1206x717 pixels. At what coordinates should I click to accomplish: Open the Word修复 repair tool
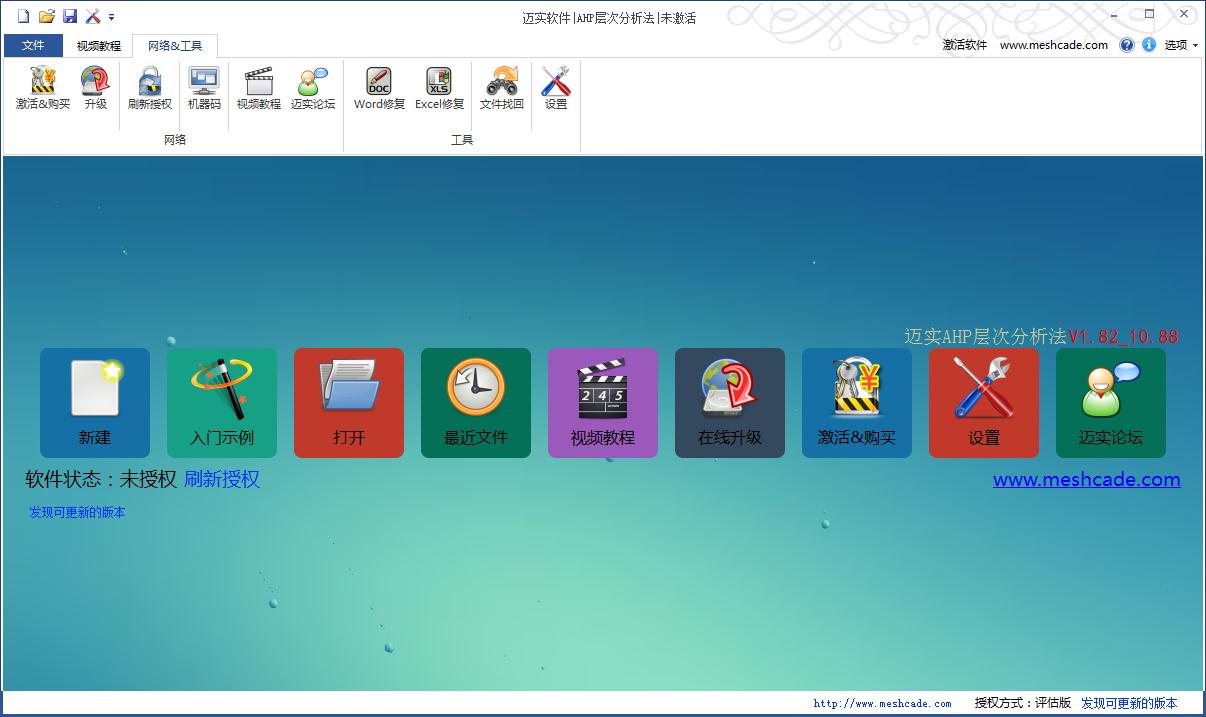tap(378, 88)
